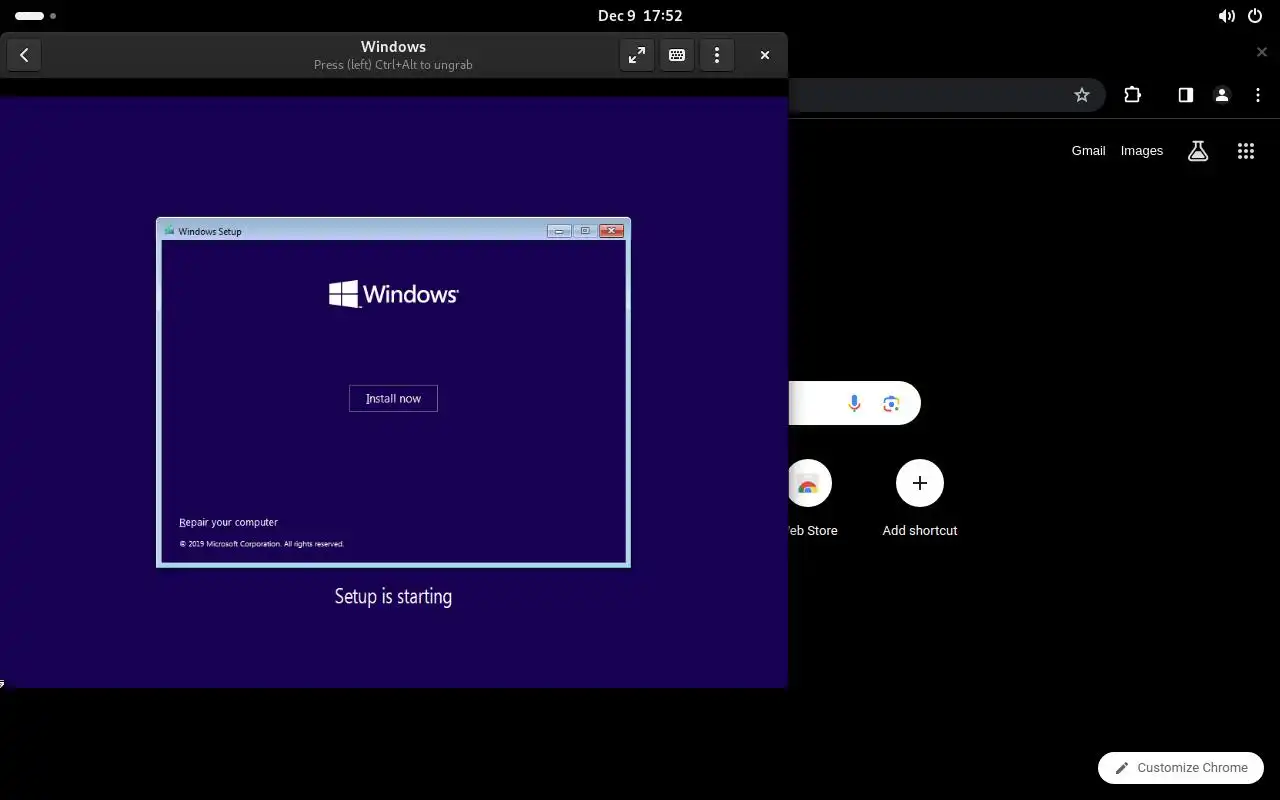The height and width of the screenshot is (800, 1280).
Task: Open Chrome profile avatar
Action: pos(1221,95)
